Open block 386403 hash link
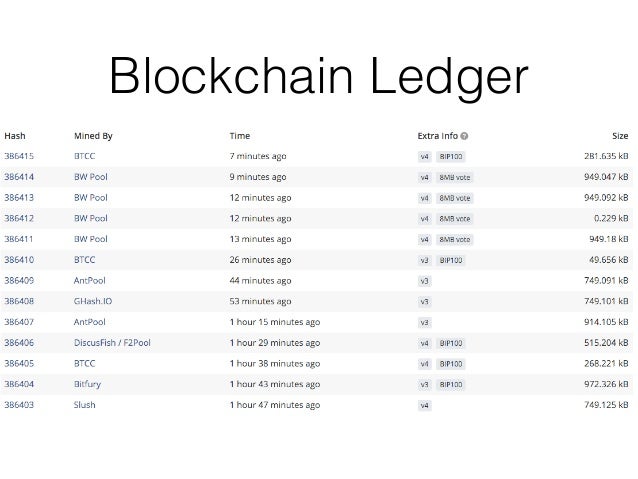Viewport: 638px width, 479px height. [19, 405]
